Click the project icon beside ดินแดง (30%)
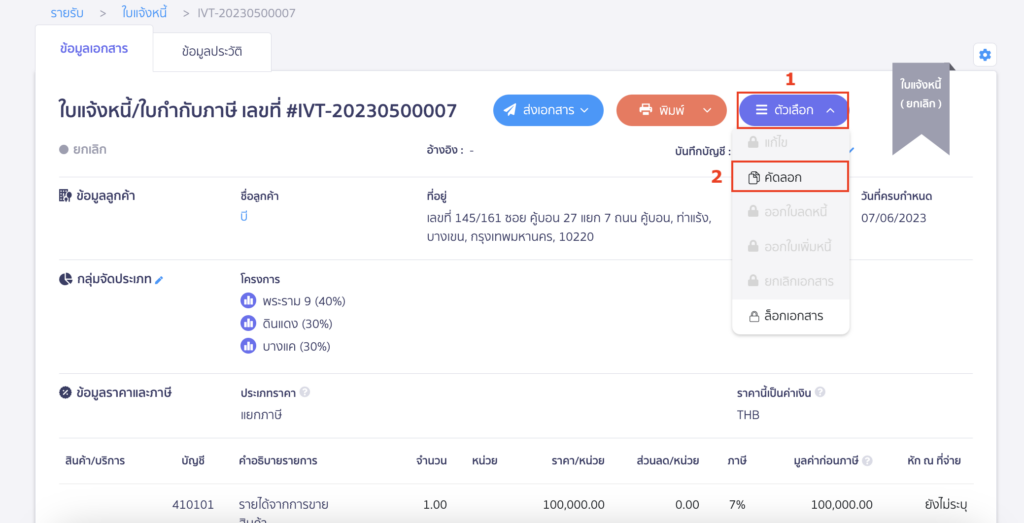 248,323
